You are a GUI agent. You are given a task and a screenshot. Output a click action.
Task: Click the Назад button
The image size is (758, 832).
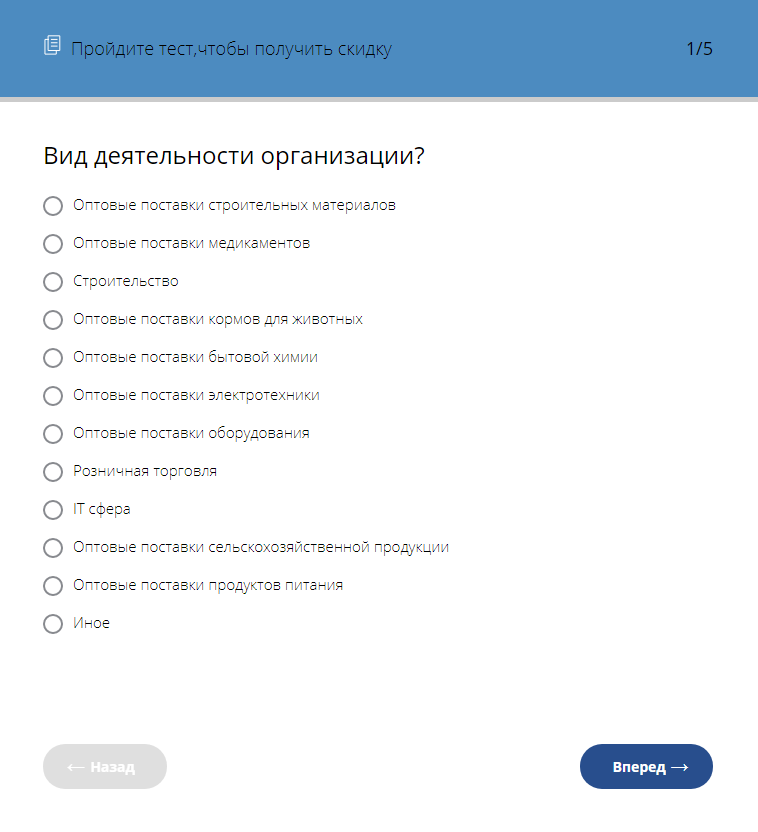104,766
